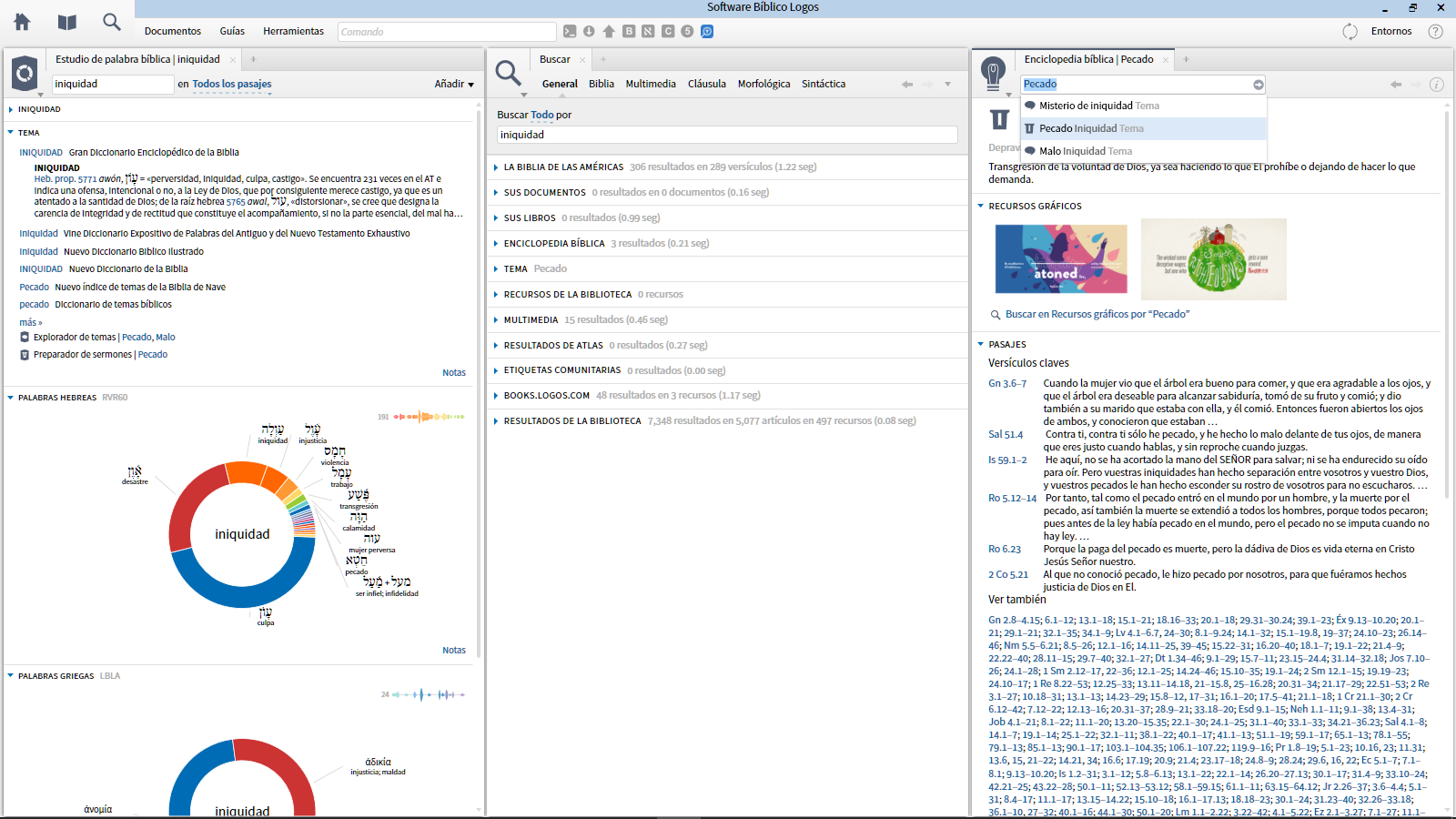The height and width of the screenshot is (819, 1456).
Task: Go to the Home page icon
Action: [22, 22]
